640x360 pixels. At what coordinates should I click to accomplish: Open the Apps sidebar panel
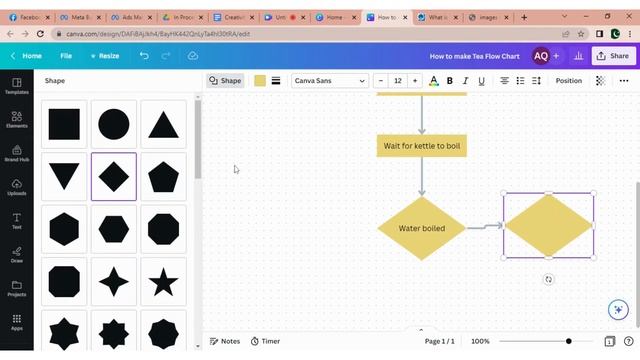coord(17,322)
